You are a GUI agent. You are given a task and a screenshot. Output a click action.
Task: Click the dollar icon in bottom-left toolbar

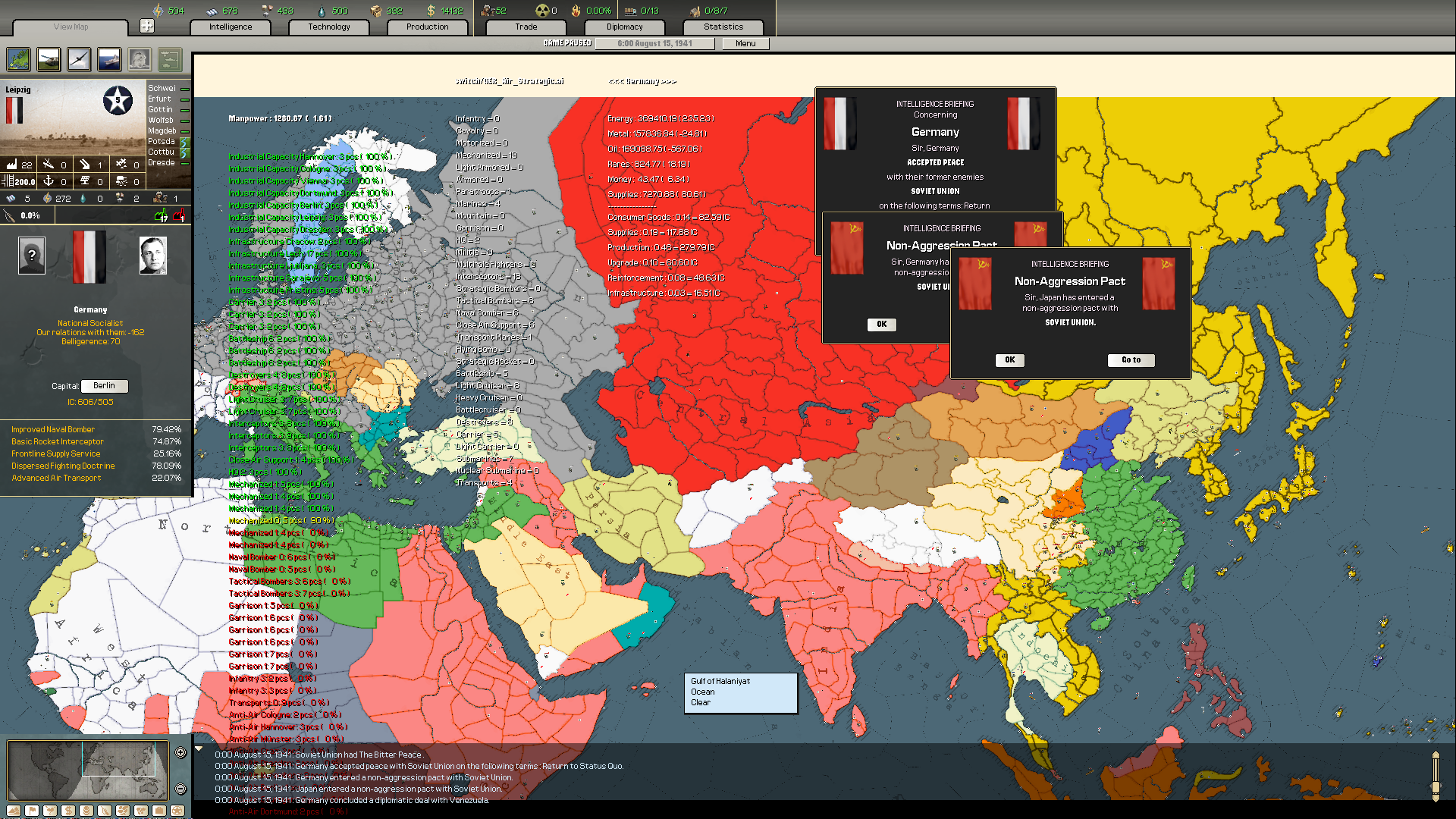point(67,811)
